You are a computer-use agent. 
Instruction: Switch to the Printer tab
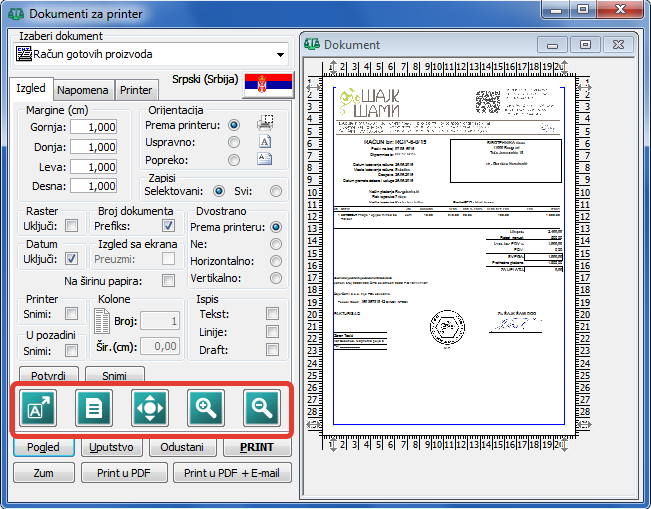[x=136, y=90]
